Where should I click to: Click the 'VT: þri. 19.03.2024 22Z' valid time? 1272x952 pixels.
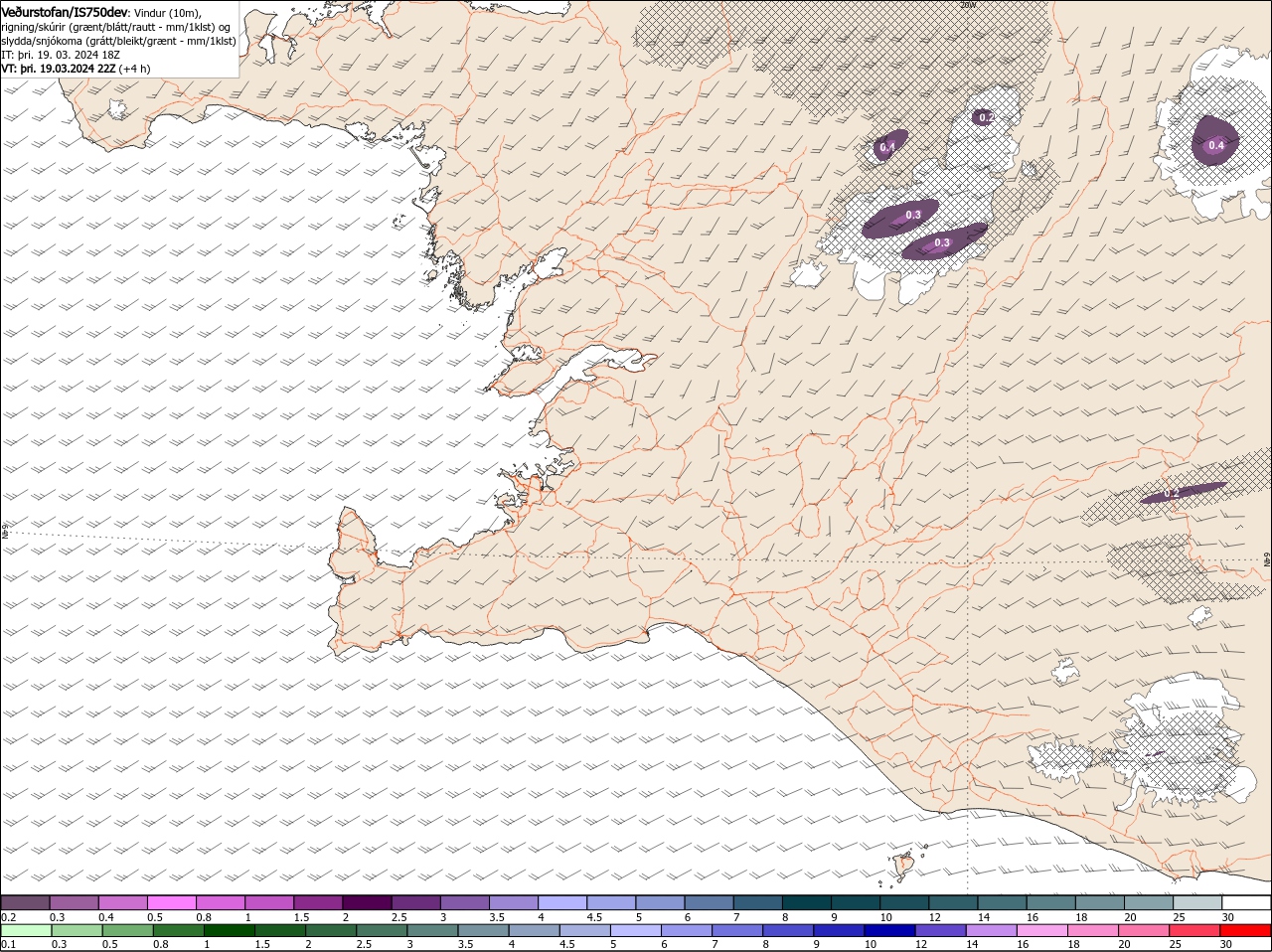(x=58, y=69)
